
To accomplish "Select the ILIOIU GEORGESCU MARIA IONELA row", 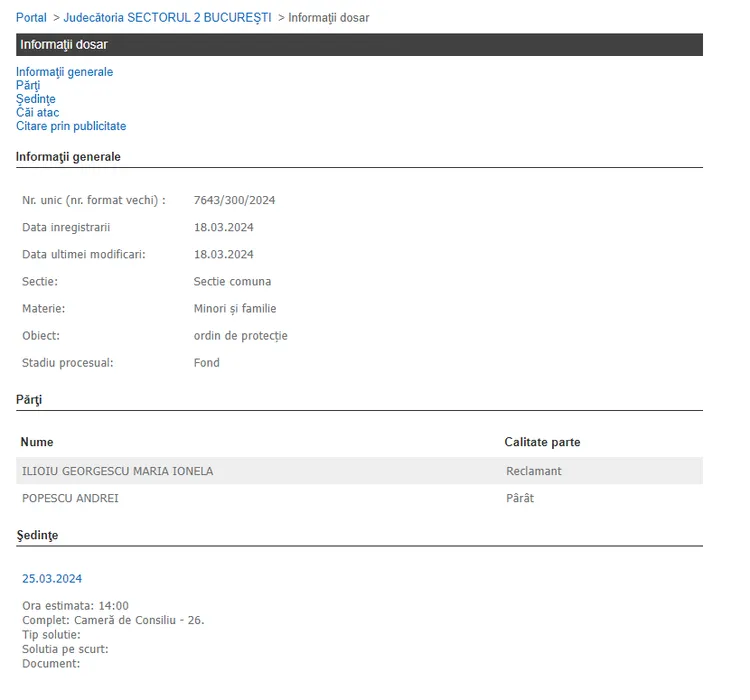I will tap(117, 471).
